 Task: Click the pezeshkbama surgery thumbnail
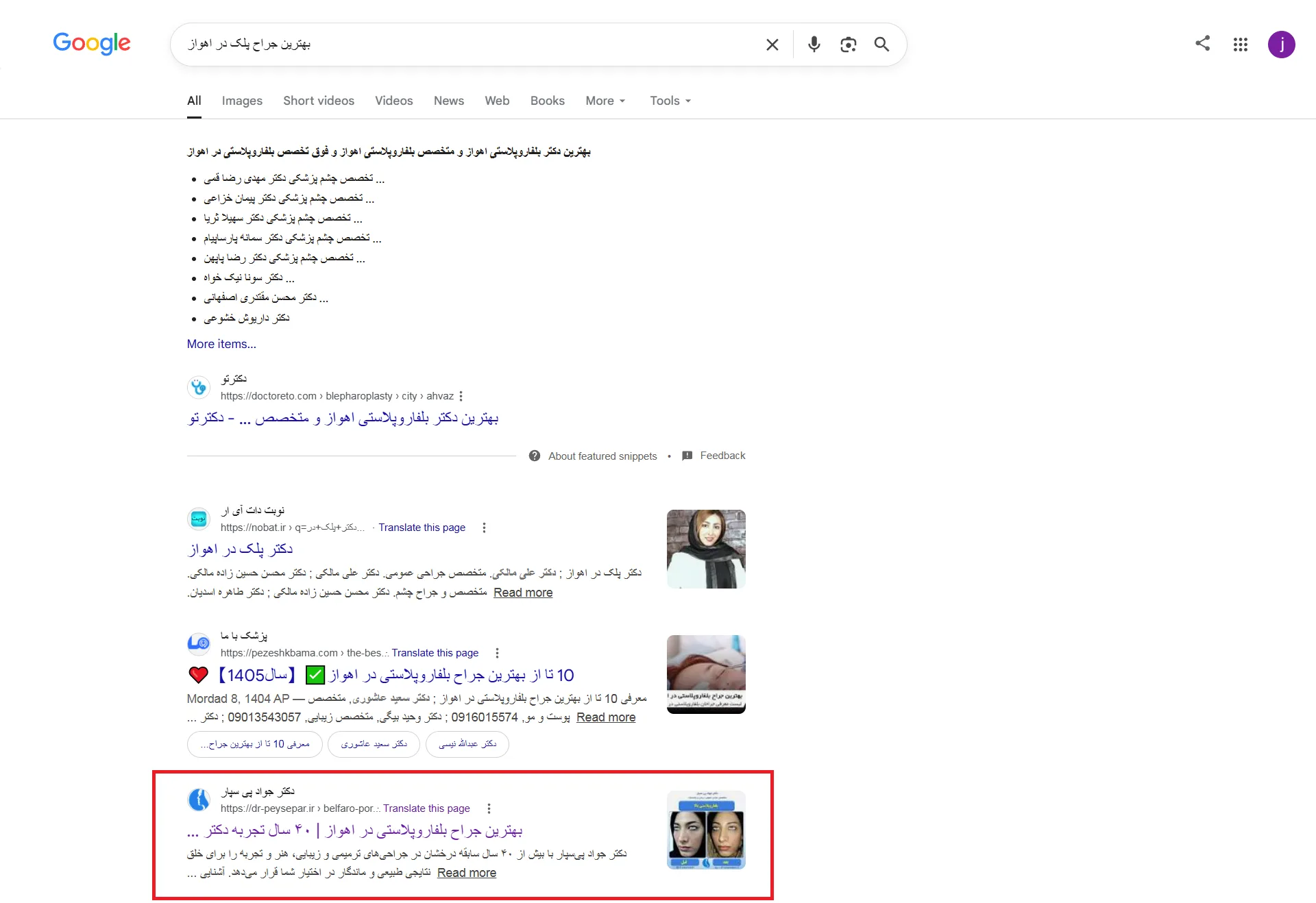(706, 674)
